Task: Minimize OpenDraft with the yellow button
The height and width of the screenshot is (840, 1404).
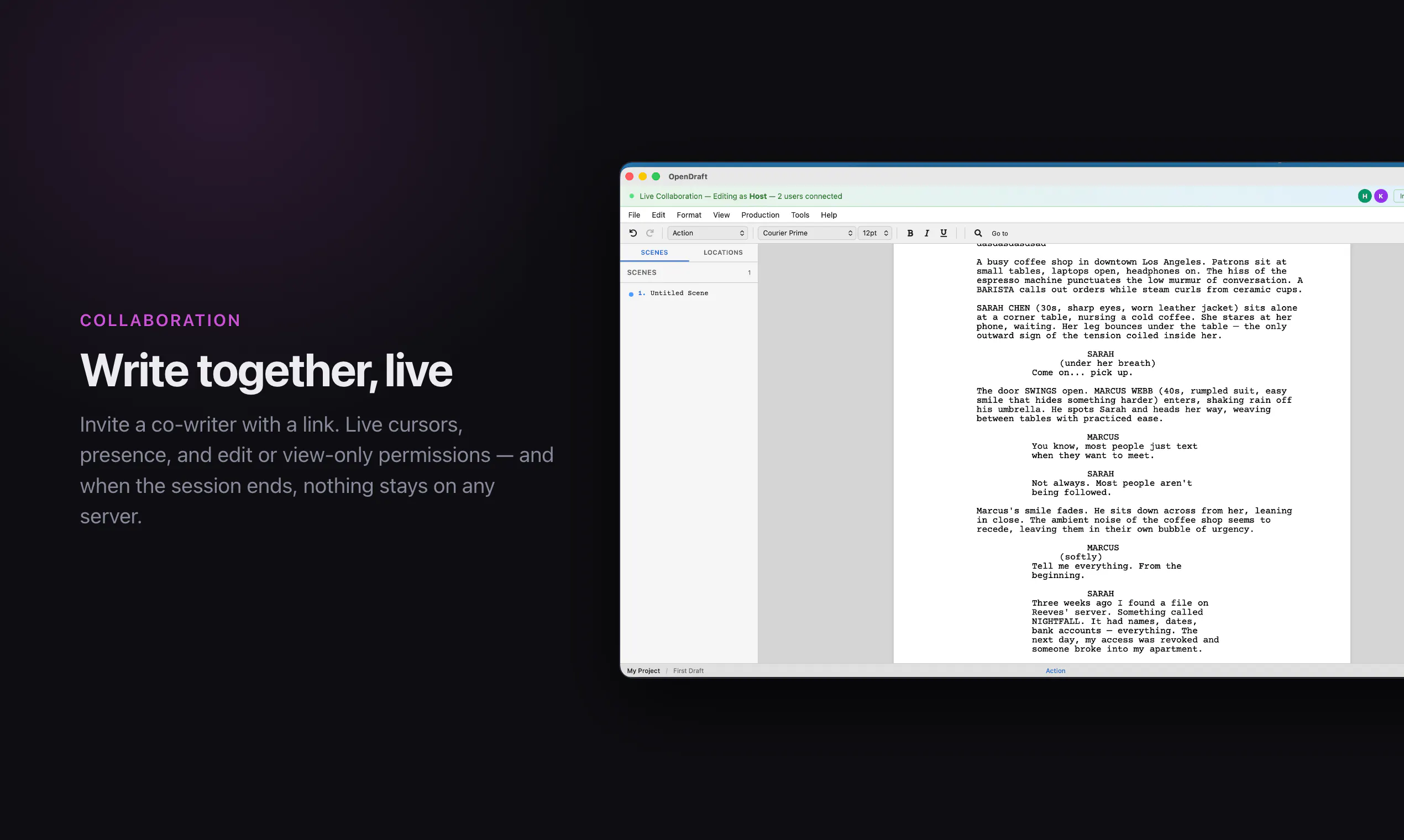Action: pos(642,177)
